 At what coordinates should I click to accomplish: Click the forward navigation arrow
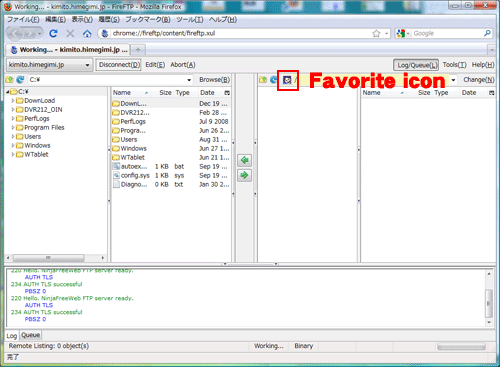(30, 34)
